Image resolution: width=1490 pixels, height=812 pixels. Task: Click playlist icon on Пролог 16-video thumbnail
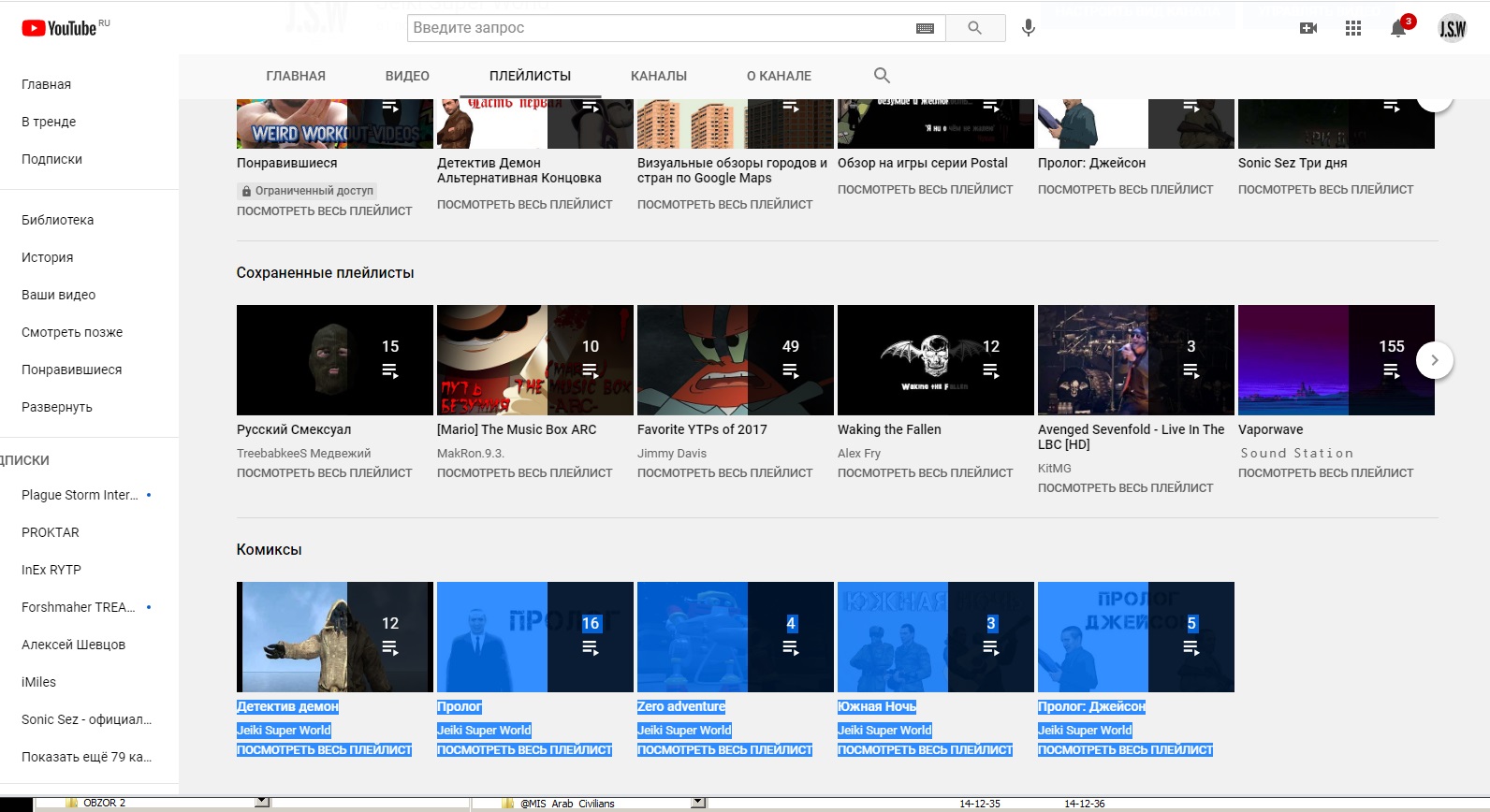point(591,648)
